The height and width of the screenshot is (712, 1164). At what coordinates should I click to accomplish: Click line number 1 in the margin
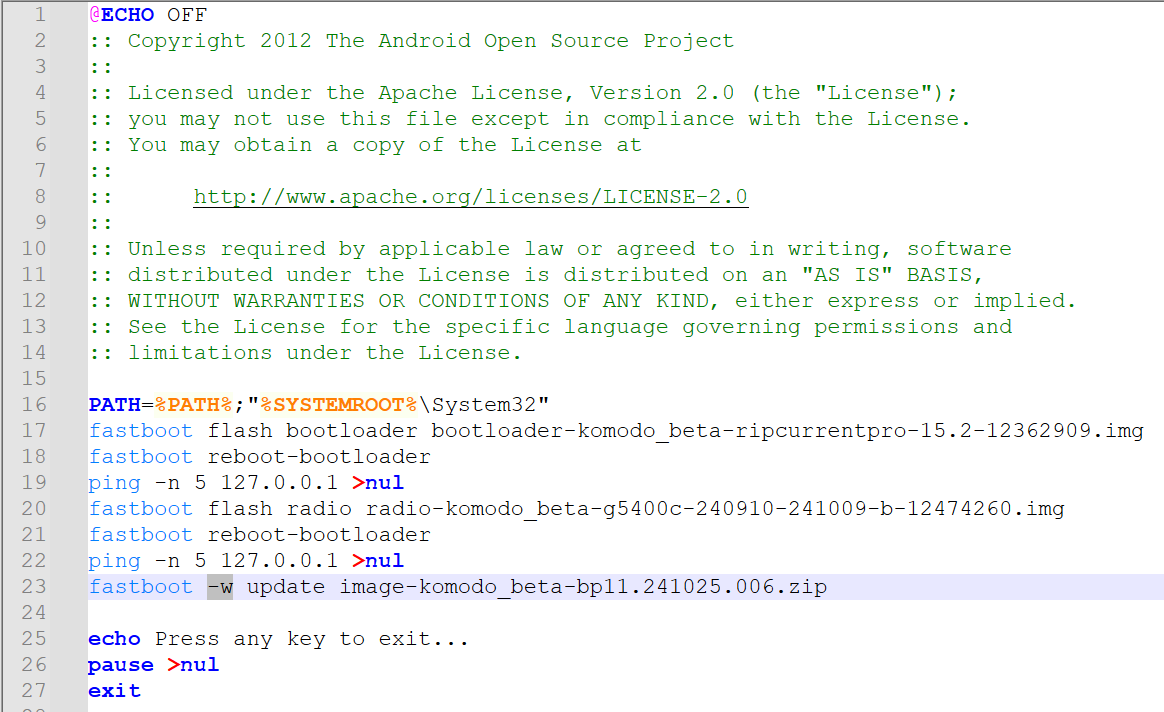click(x=39, y=15)
